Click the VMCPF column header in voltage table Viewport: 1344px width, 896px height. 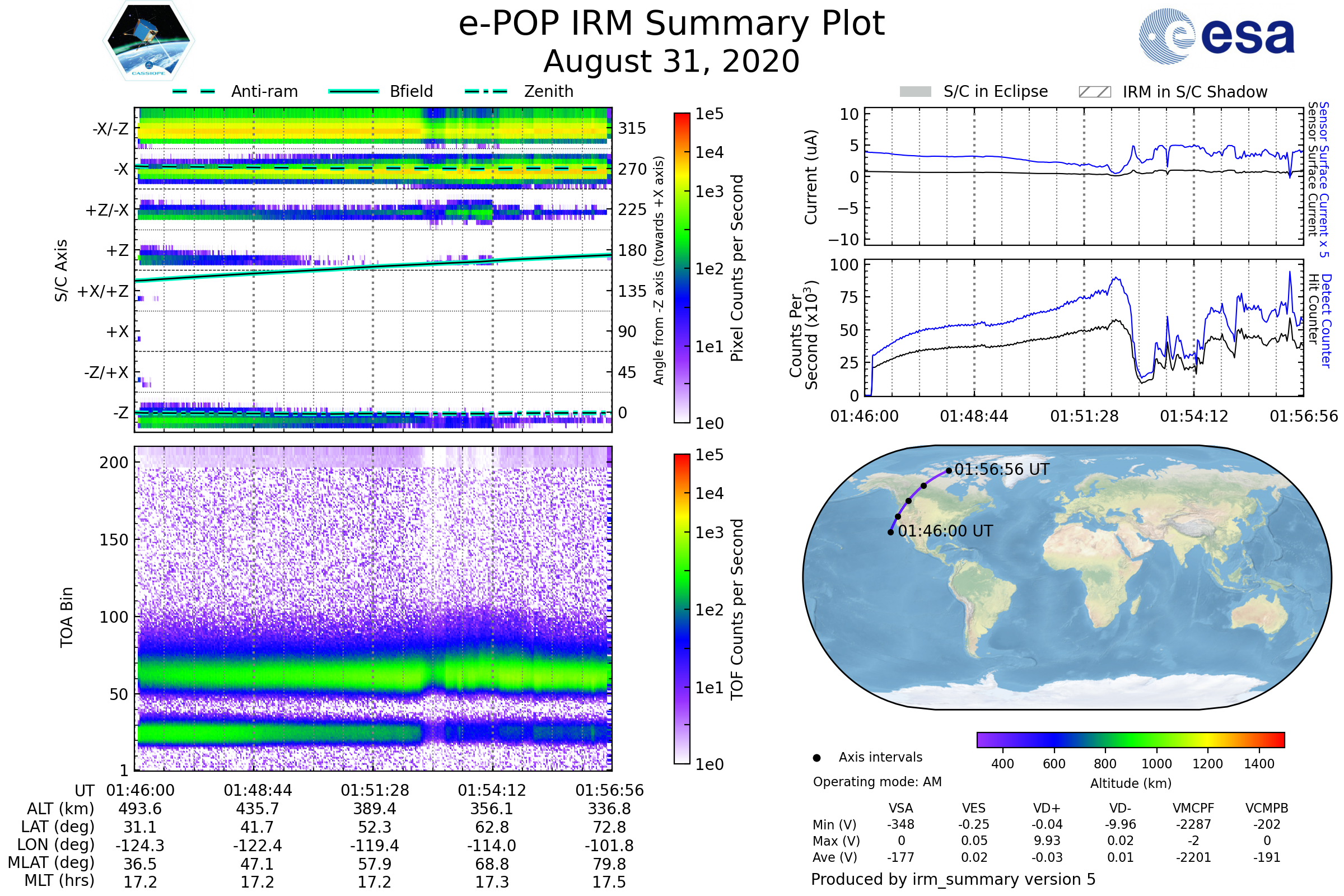[x=1193, y=809]
